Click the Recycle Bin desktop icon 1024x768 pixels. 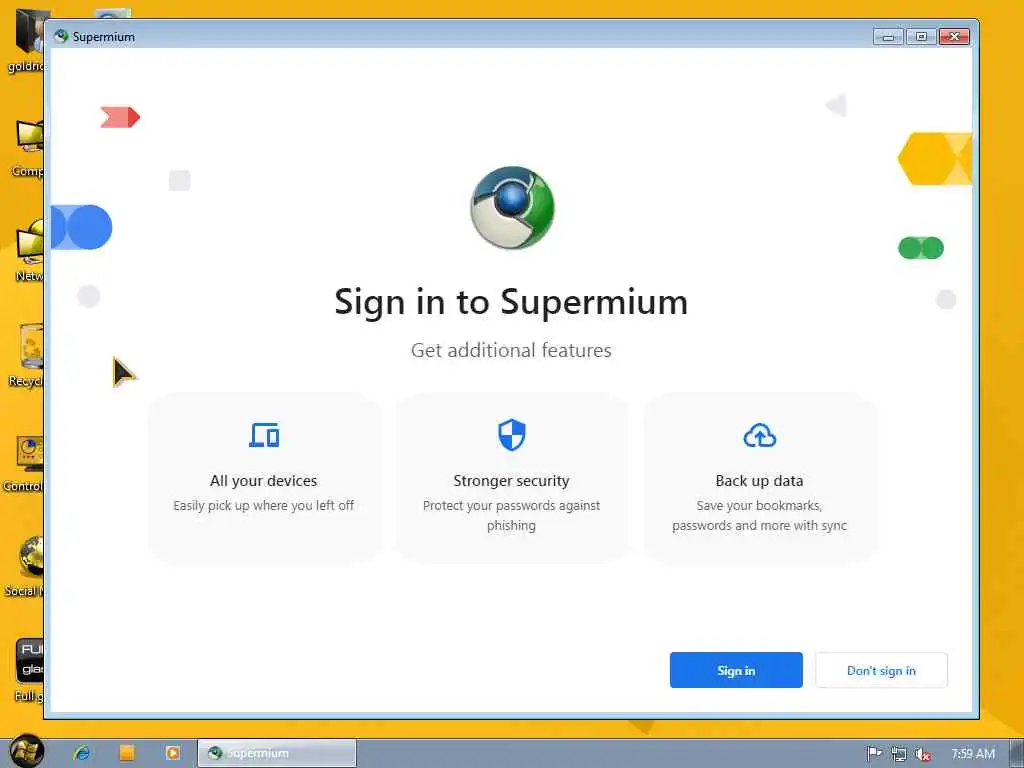click(26, 355)
